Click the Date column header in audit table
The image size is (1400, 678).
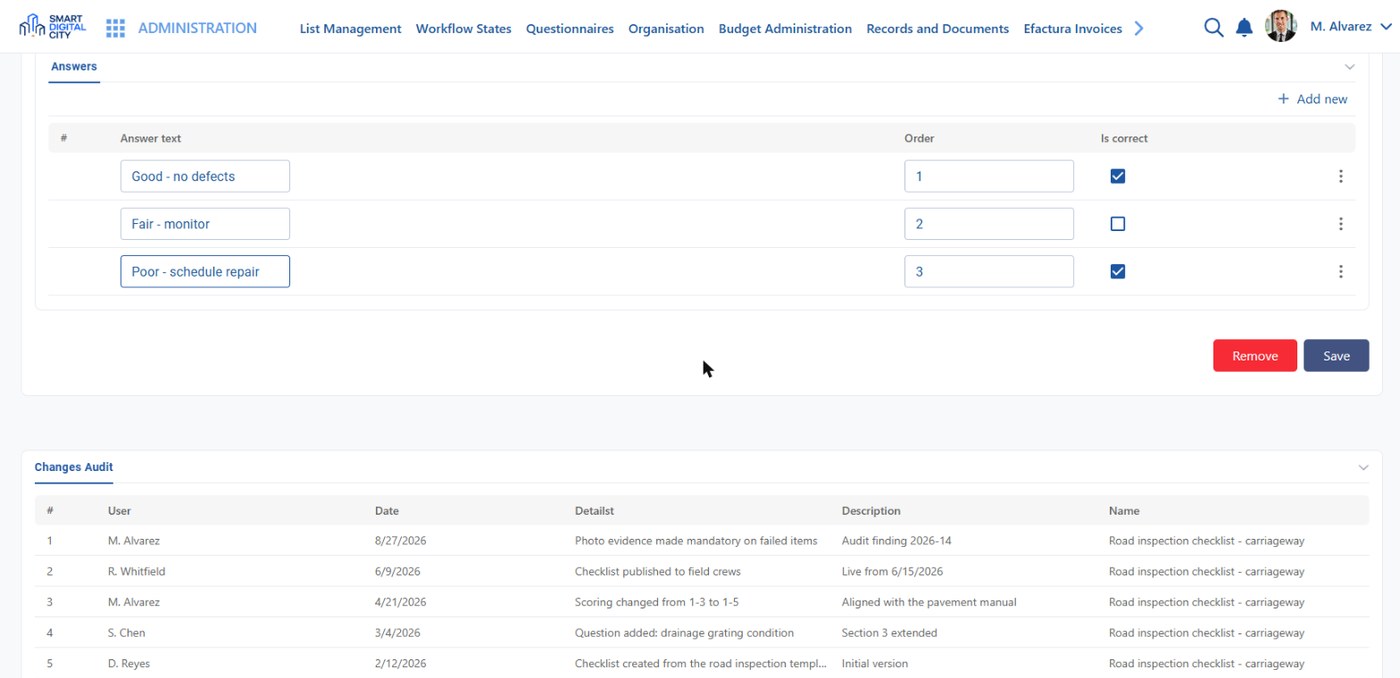[386, 511]
